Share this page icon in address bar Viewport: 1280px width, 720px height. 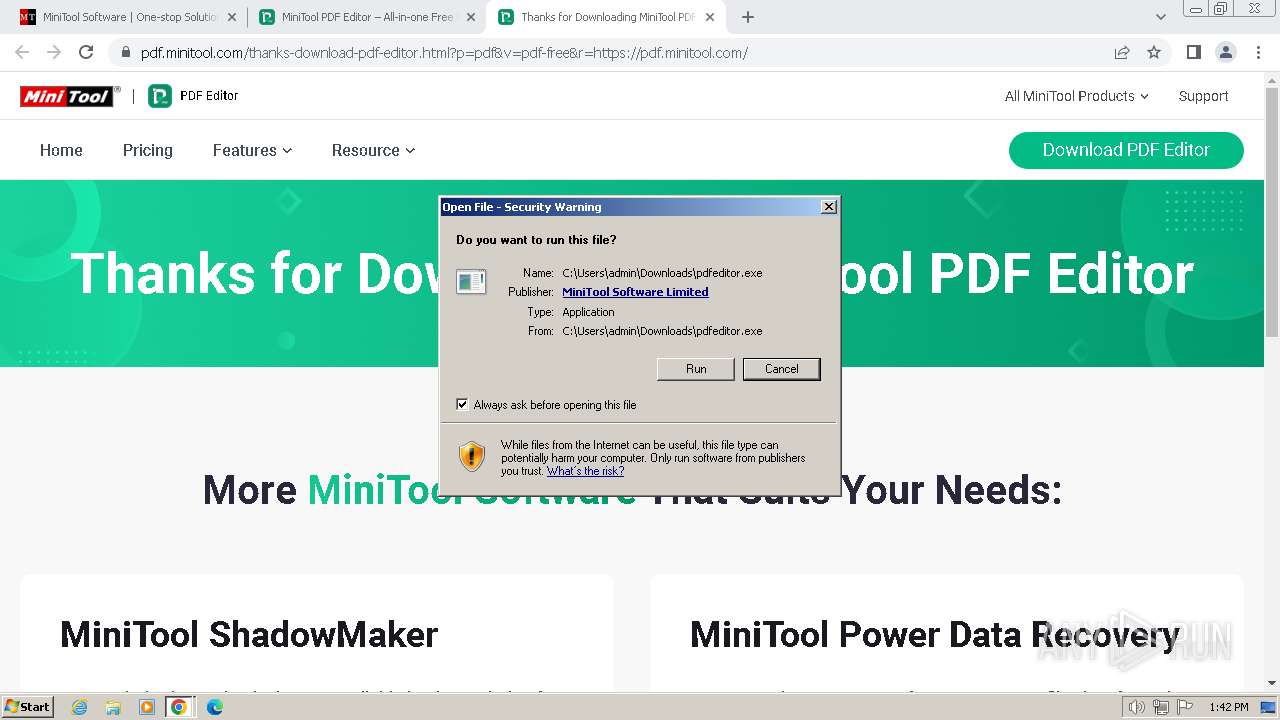[x=1122, y=52]
